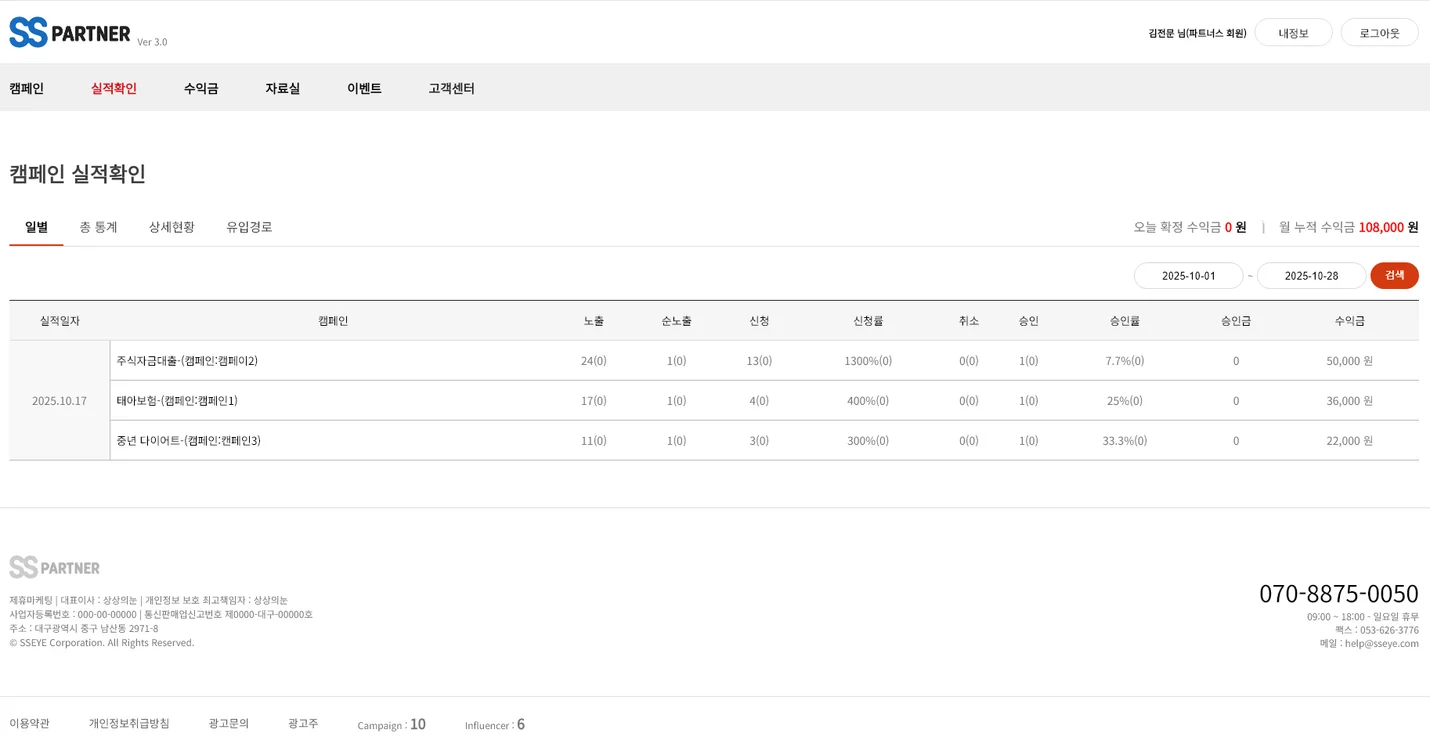1430x744 pixels.
Task: Click the start date field 2025-10-01
Action: (x=1188, y=276)
